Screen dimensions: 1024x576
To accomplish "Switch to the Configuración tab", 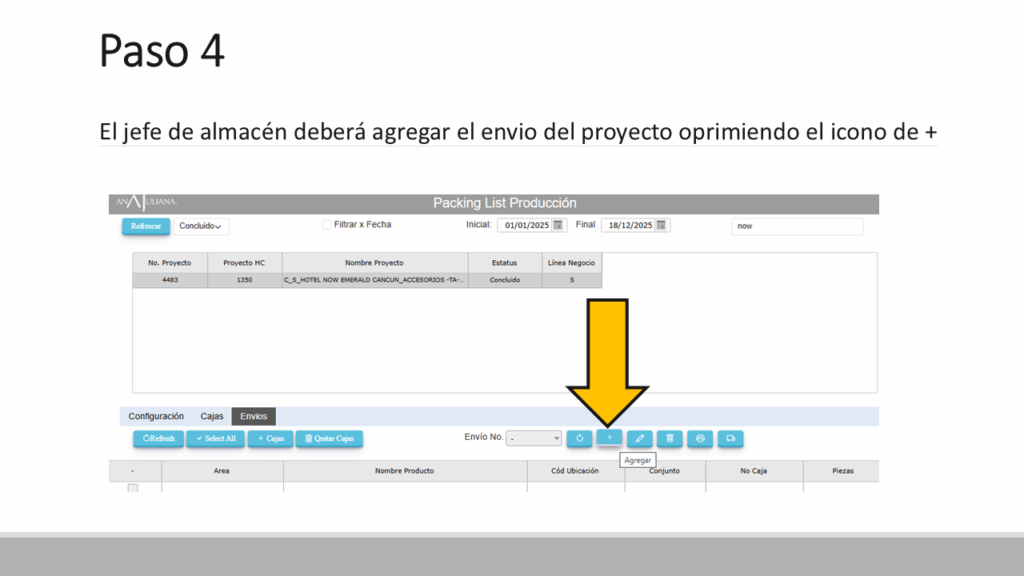I will pyautogui.click(x=156, y=416).
